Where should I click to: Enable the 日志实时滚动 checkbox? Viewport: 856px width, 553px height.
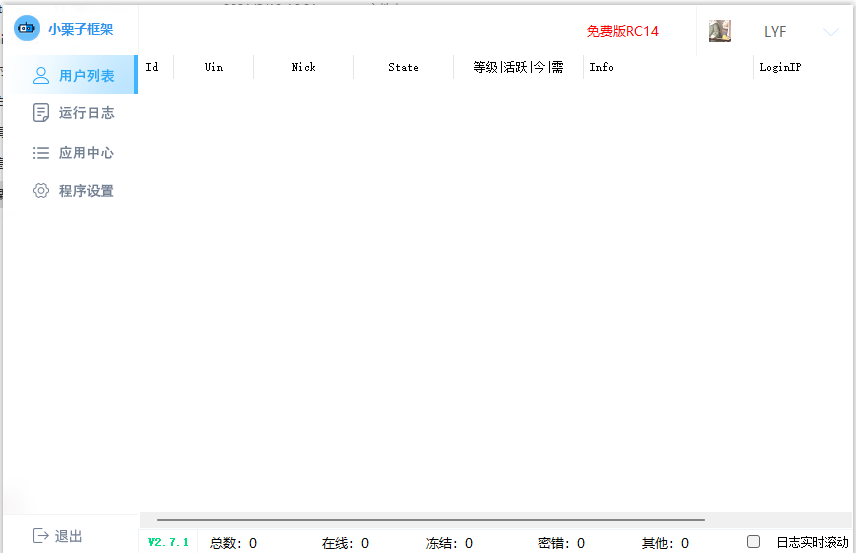tap(754, 542)
